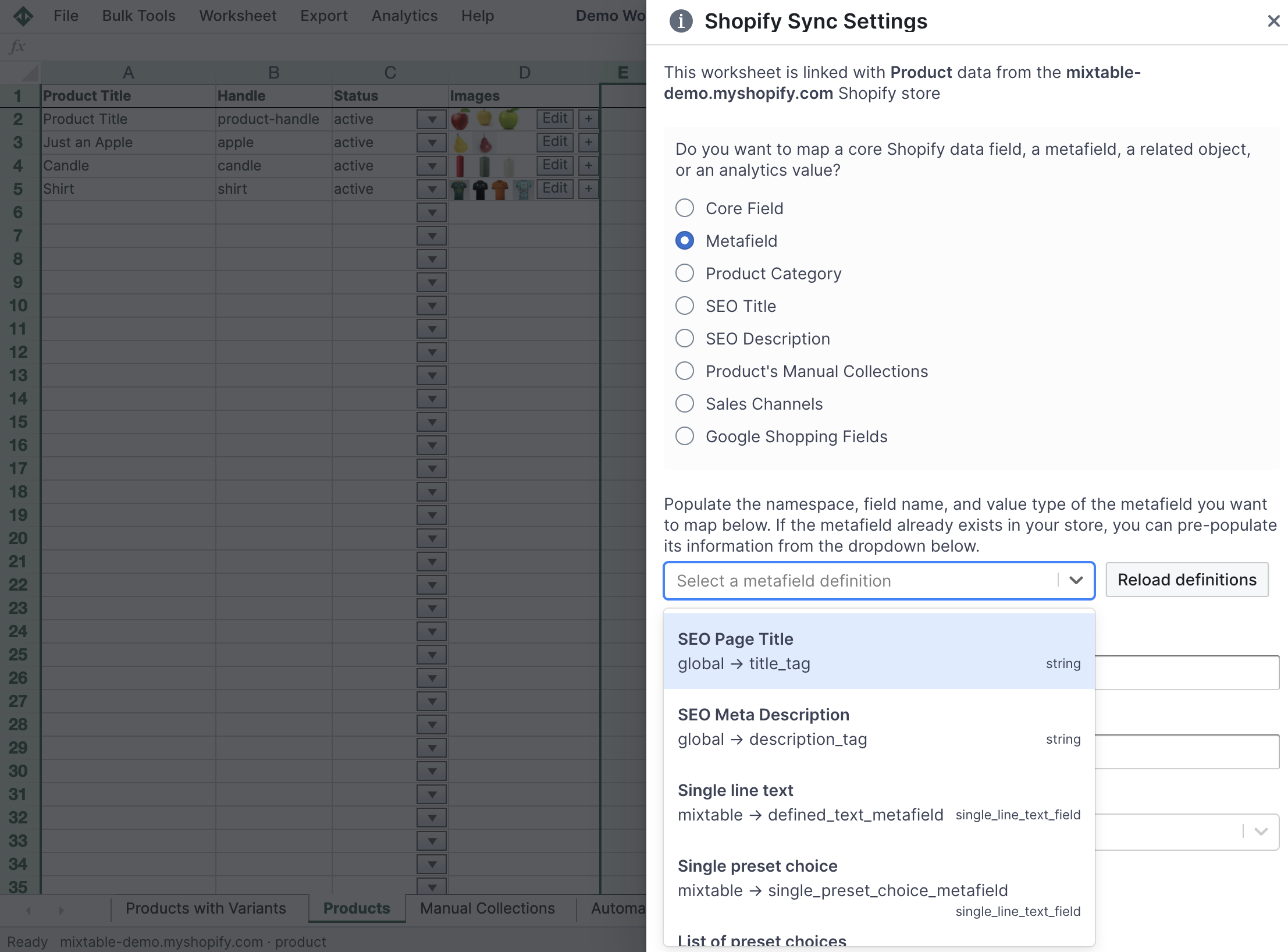The height and width of the screenshot is (952, 1288).
Task: Click the info icon in the Shopify Sync Settings header
Action: tap(680, 21)
